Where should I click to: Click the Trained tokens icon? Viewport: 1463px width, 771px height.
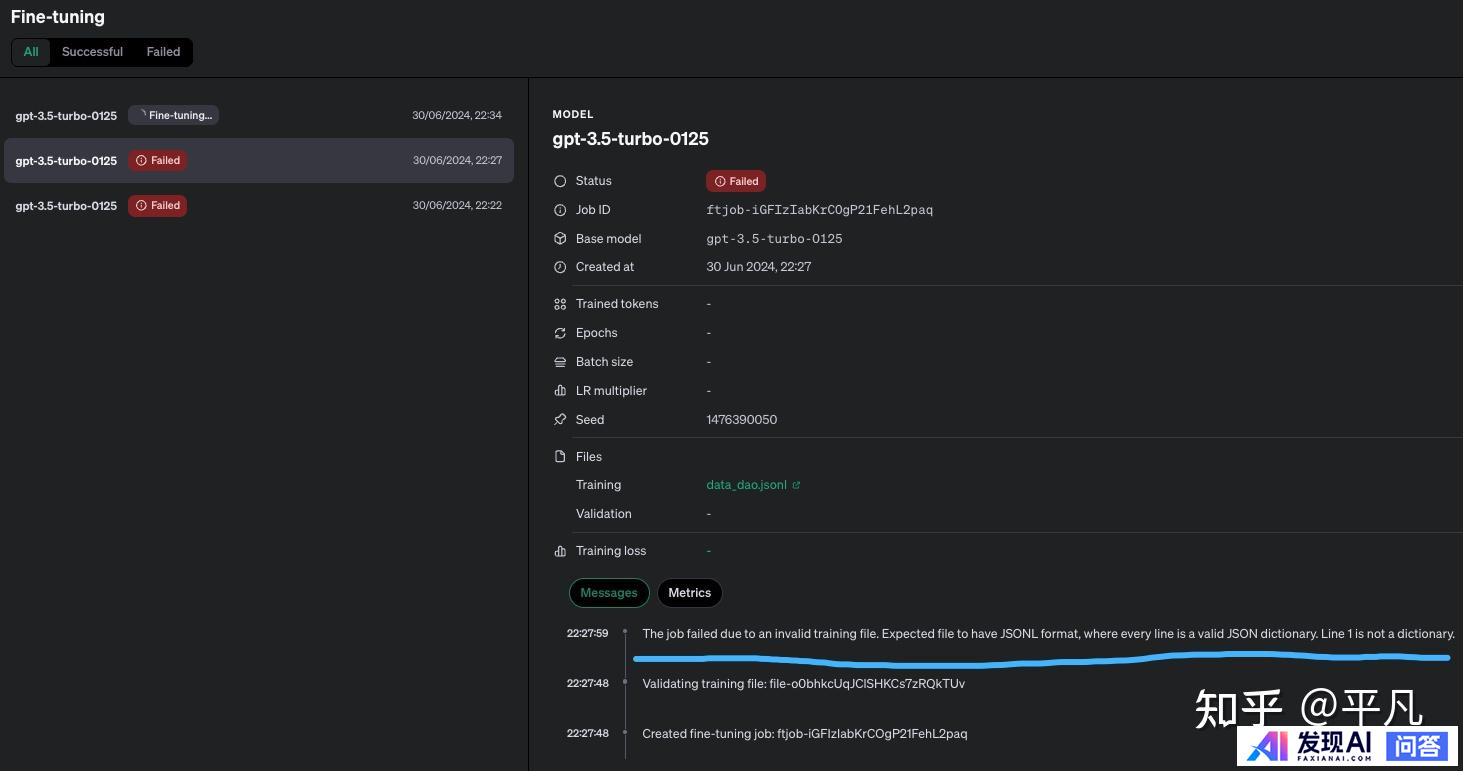(x=560, y=304)
